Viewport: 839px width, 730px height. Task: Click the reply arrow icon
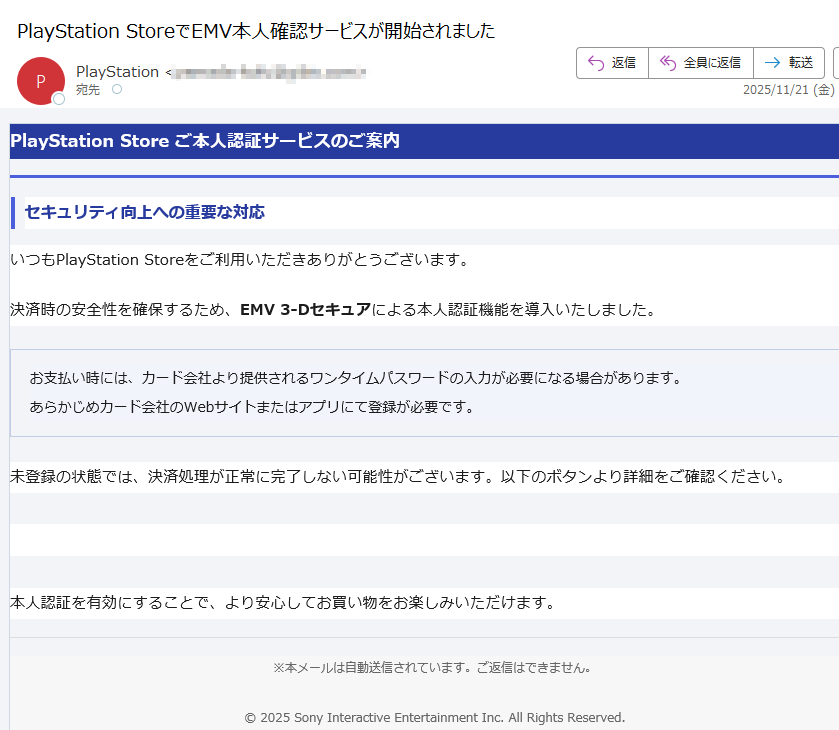[596, 63]
